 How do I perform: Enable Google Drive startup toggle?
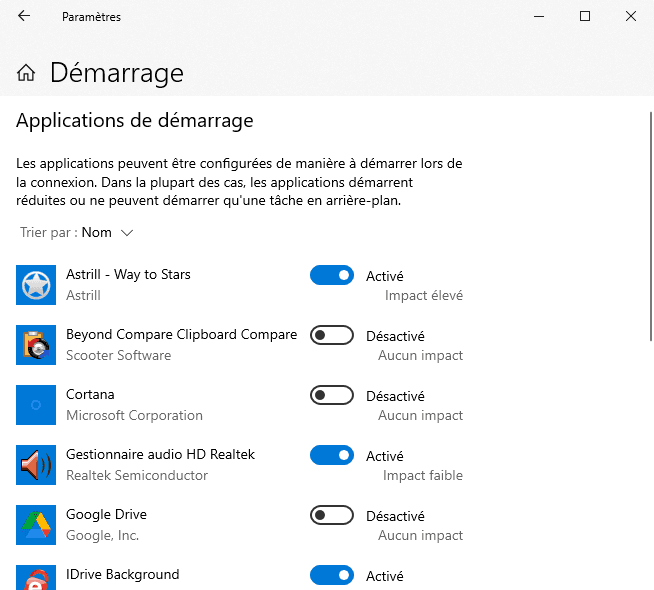[x=332, y=515]
